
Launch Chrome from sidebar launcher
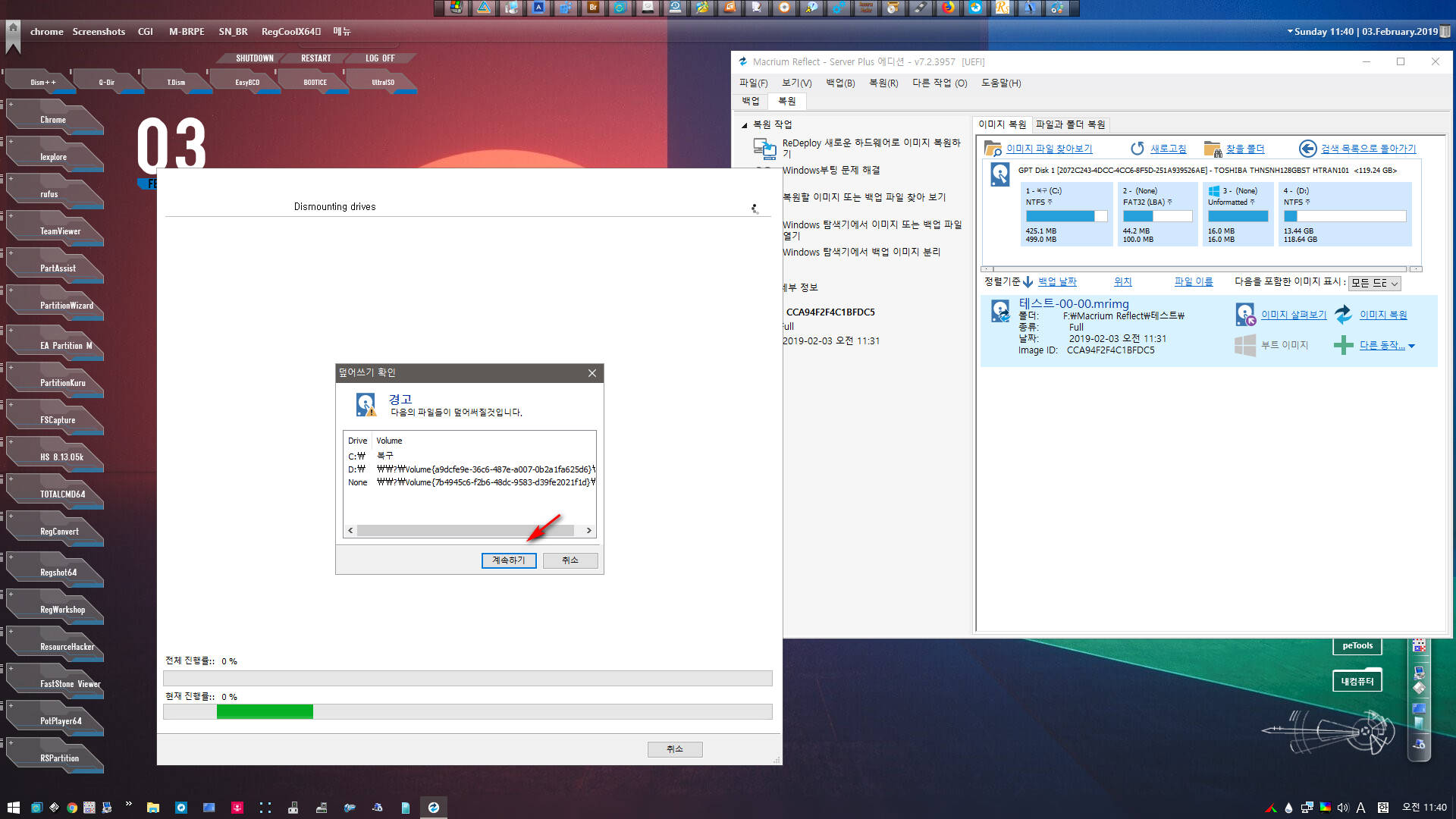click(55, 119)
